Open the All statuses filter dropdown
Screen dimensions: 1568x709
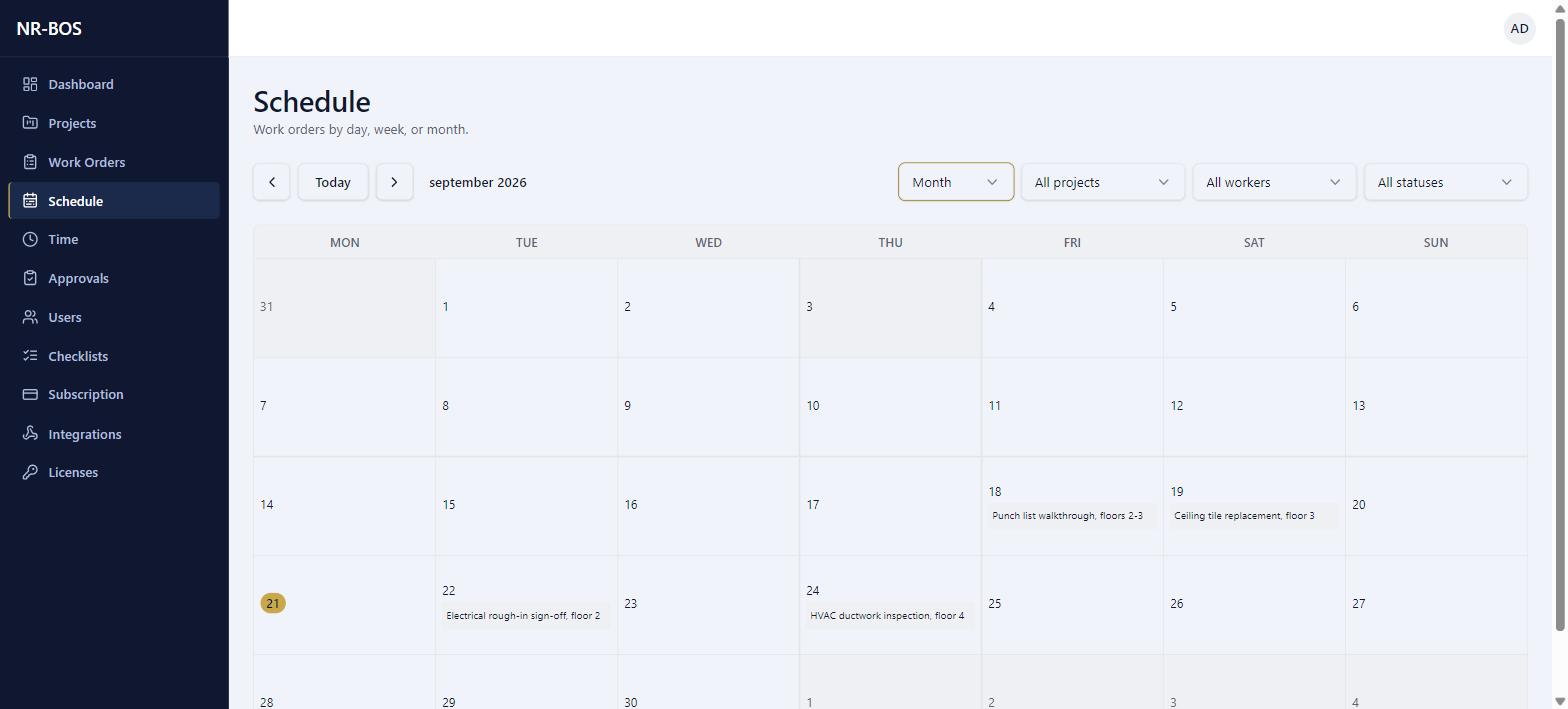pyautogui.click(x=1446, y=182)
